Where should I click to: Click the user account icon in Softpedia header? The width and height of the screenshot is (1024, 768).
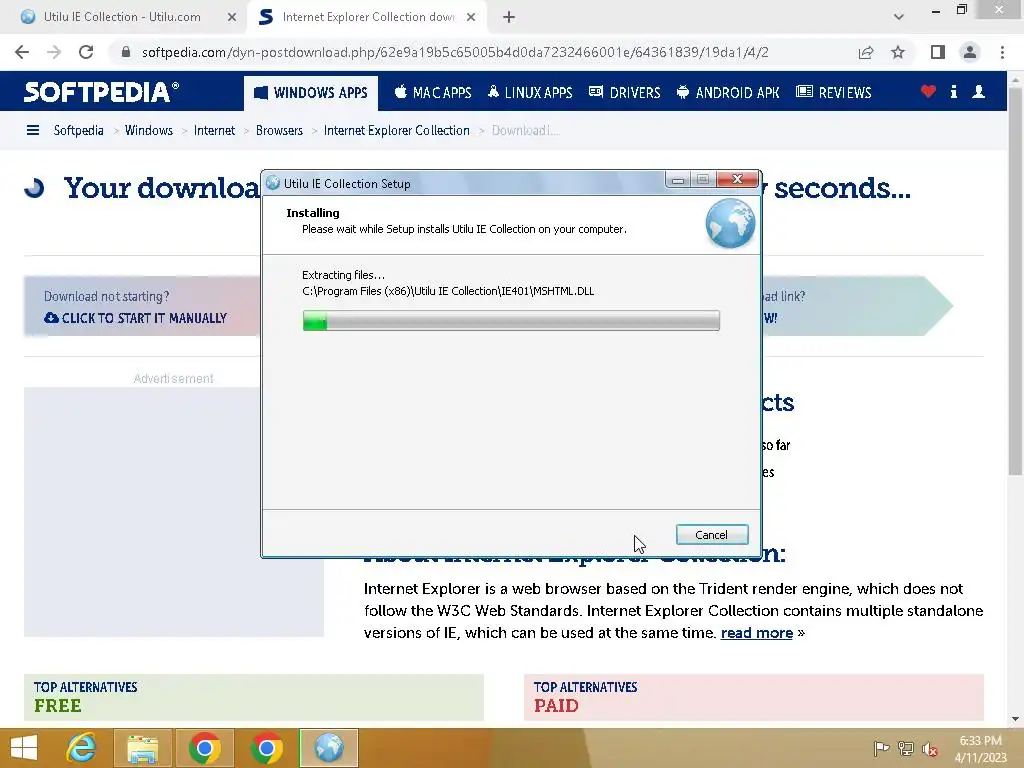[978, 91]
